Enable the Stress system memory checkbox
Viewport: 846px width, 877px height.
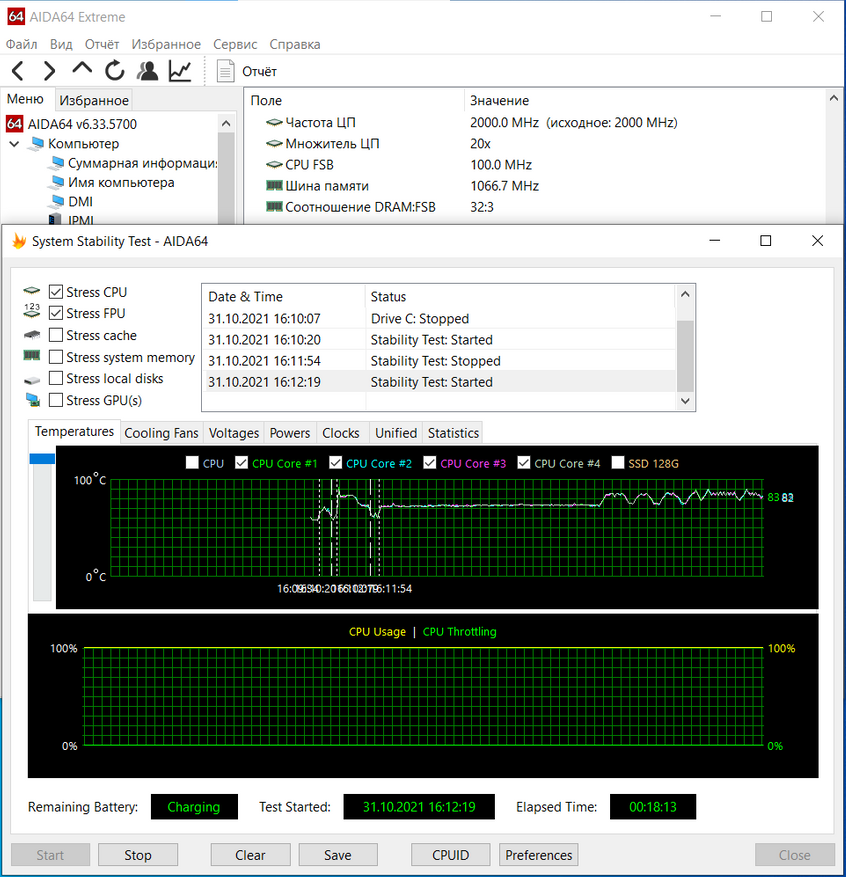[55, 356]
